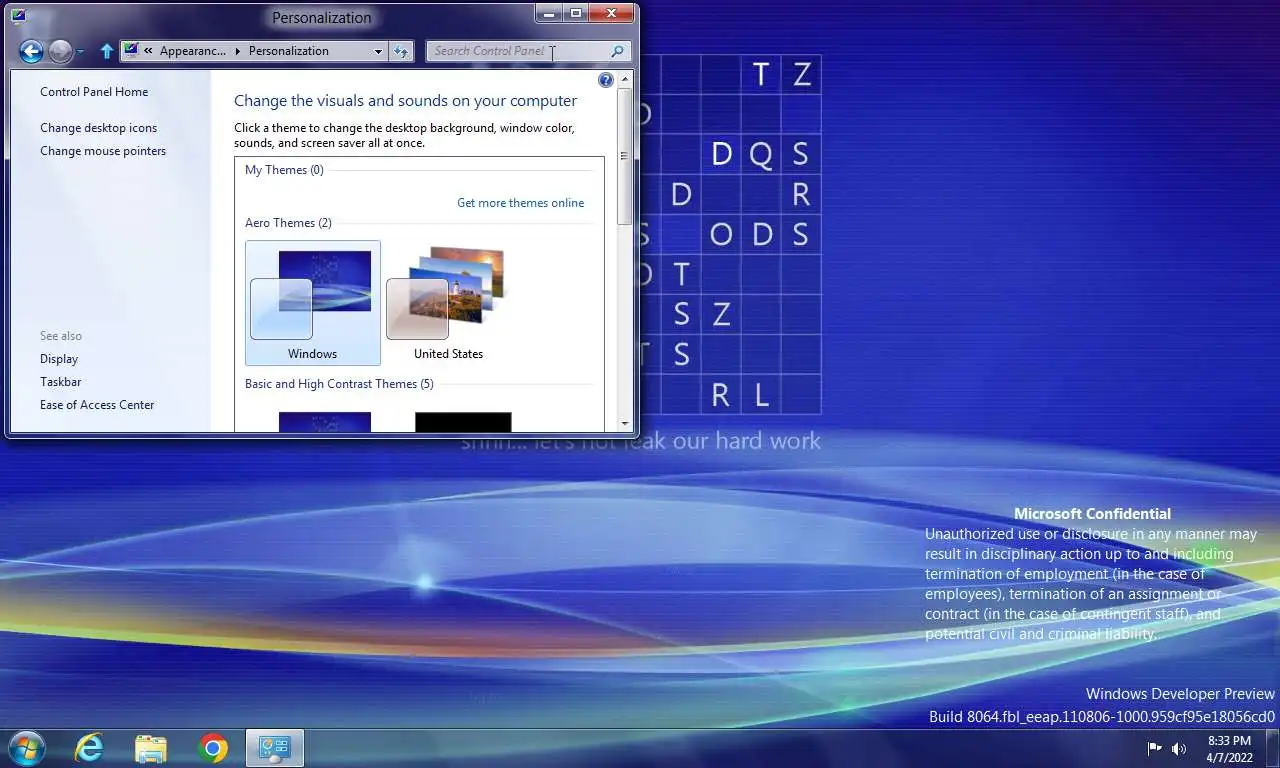
Task: Minimize the Personalization window
Action: (549, 14)
